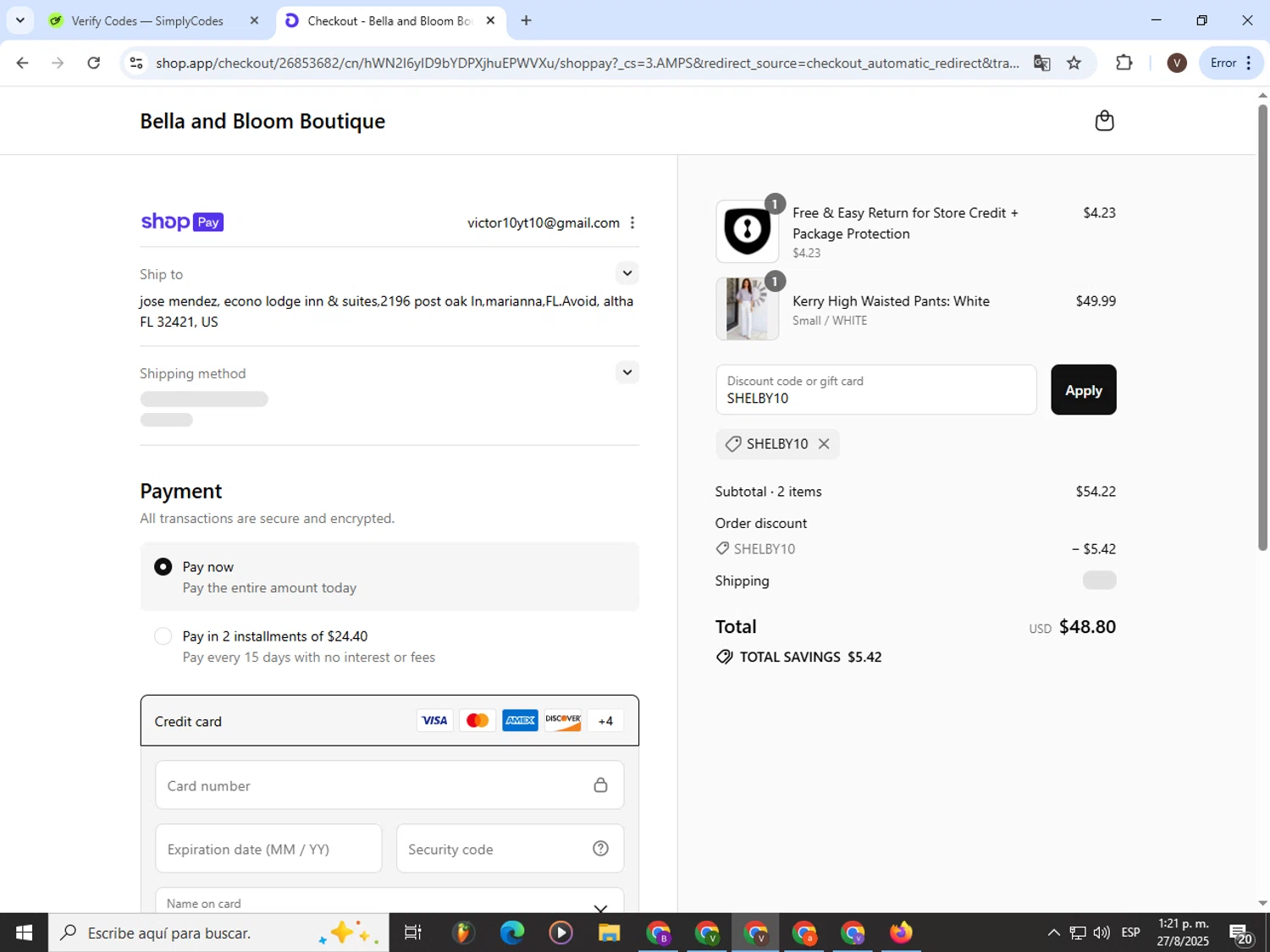Open the shopping bag cart icon
1270x952 pixels.
click(x=1104, y=121)
